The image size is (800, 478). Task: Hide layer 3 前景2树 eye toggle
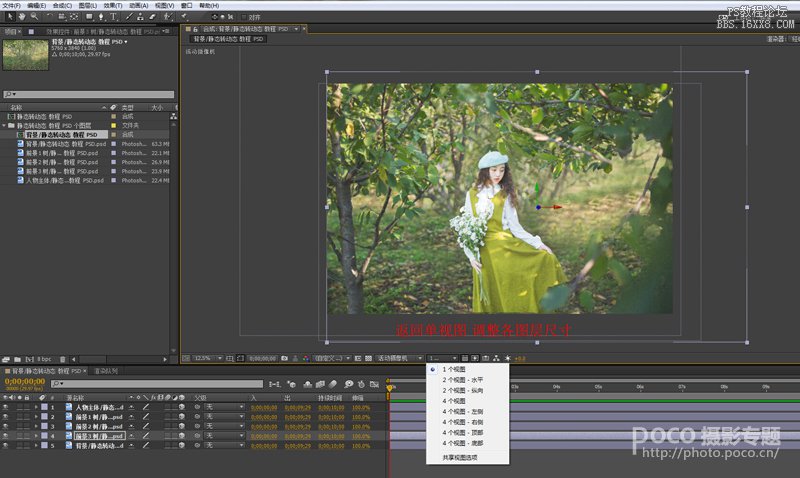pyautogui.click(x=6, y=426)
